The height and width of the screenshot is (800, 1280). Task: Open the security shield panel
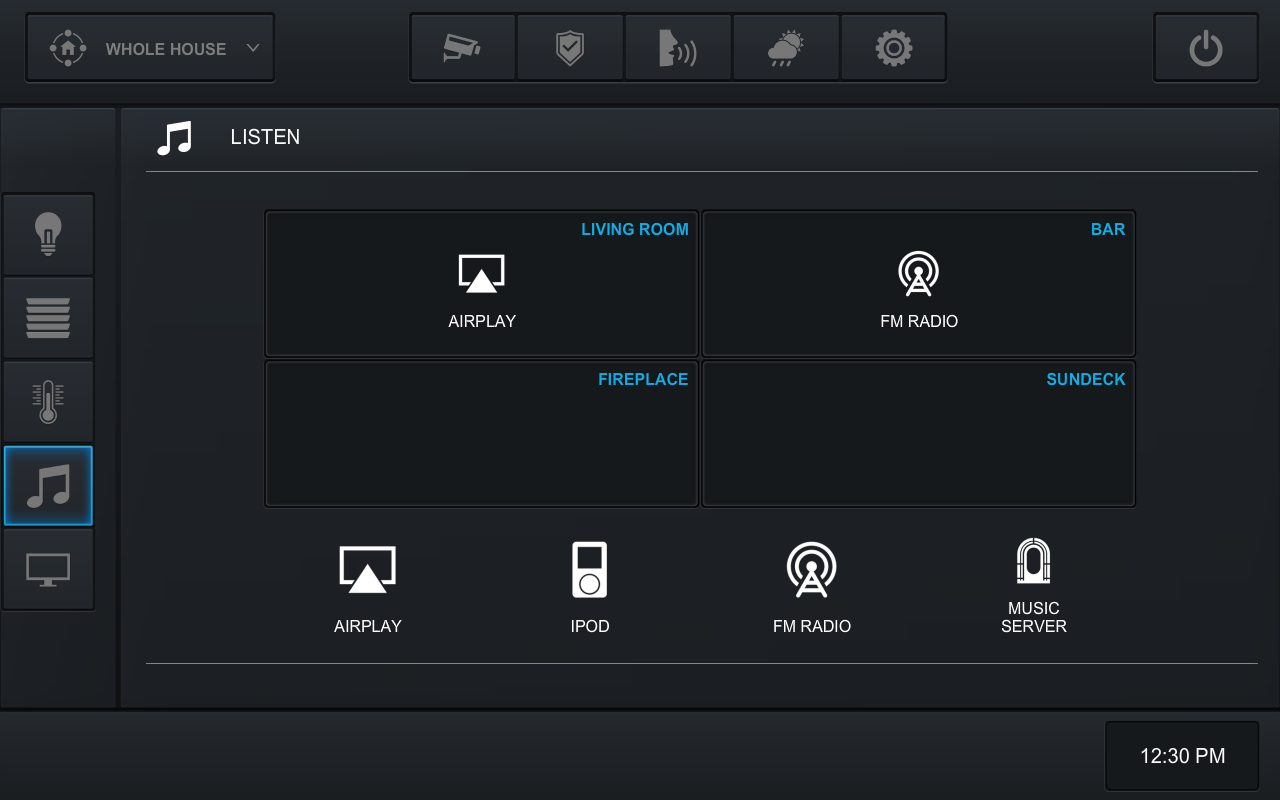tap(570, 48)
